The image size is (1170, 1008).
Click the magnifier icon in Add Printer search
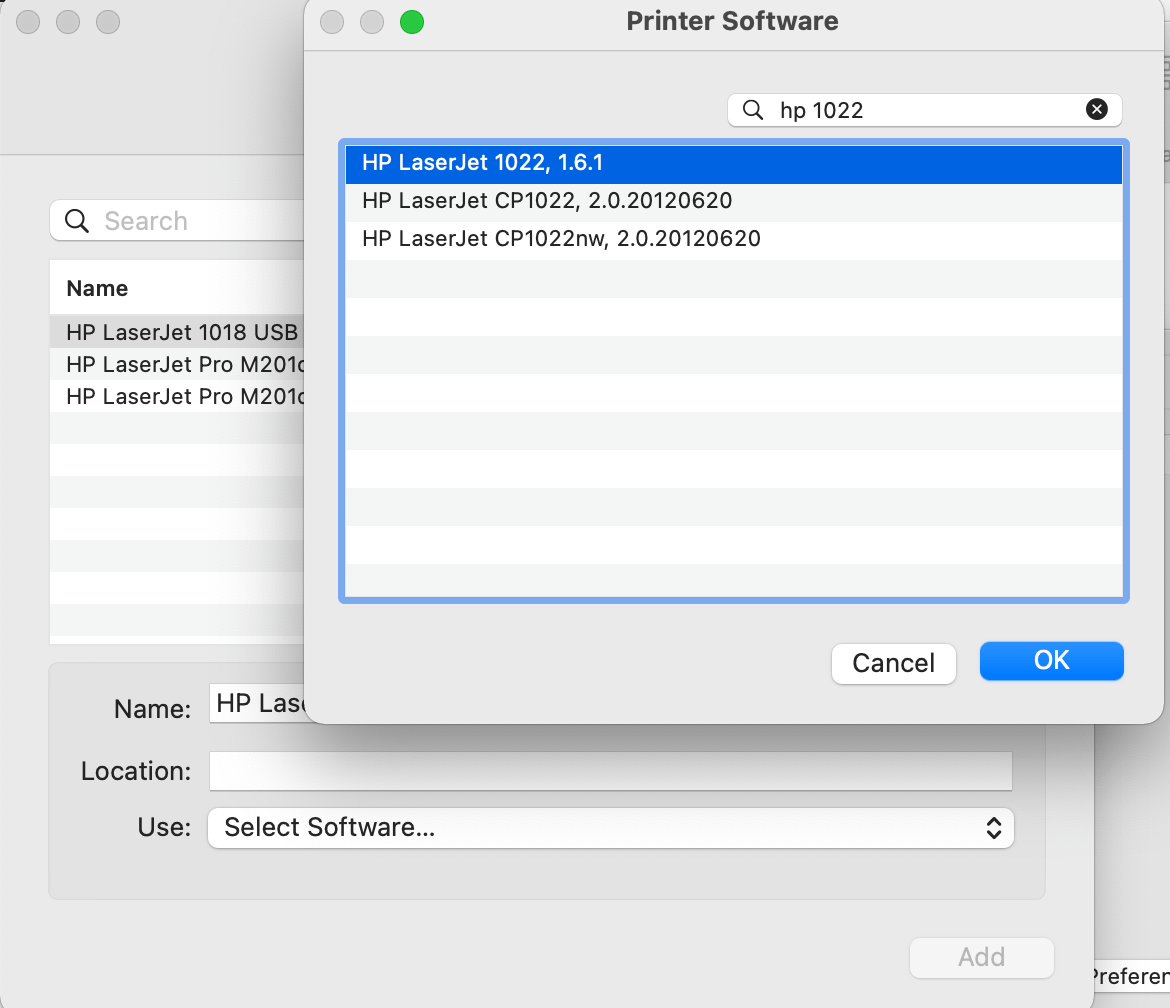click(x=77, y=221)
